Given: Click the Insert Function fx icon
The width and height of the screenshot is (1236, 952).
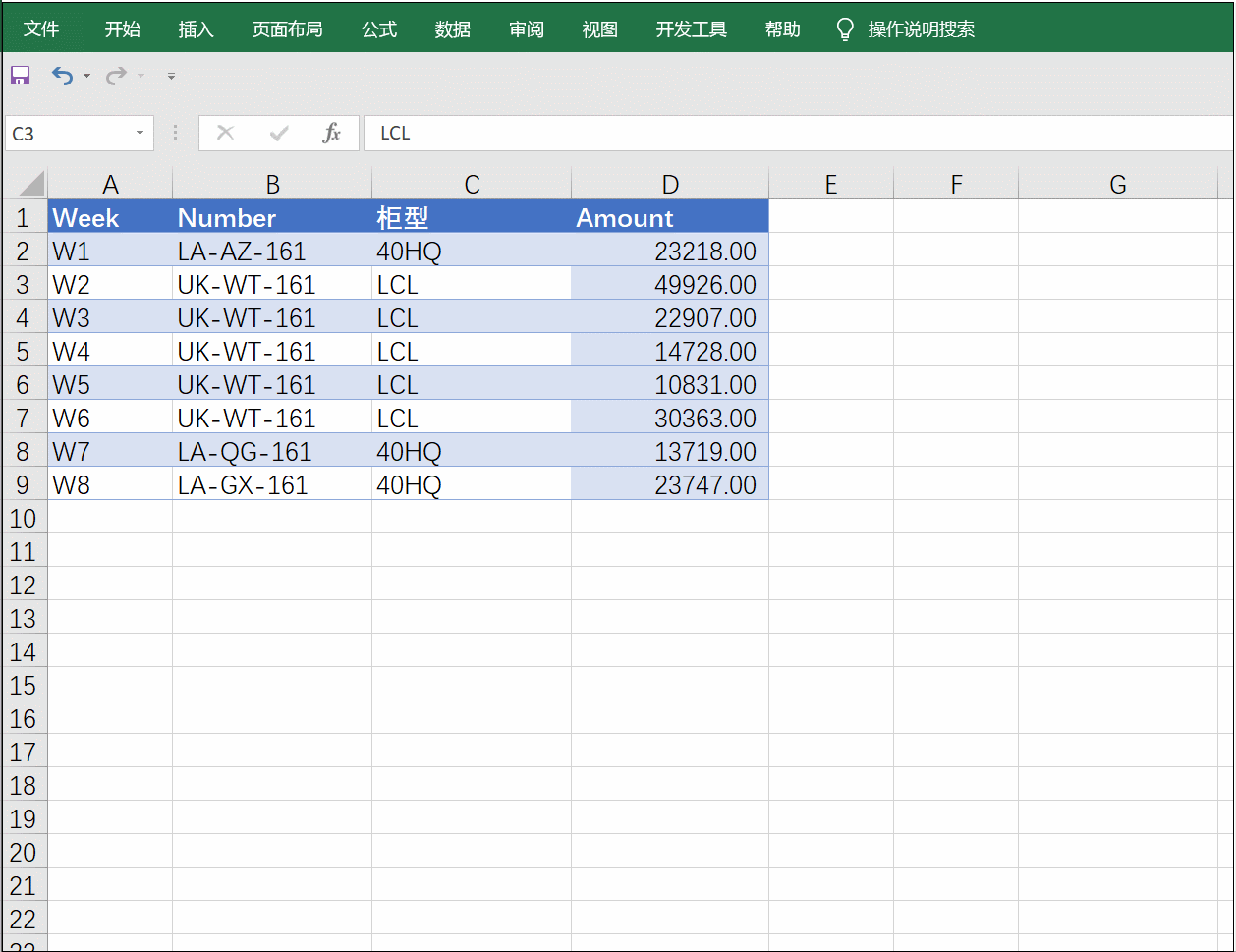Looking at the screenshot, I should pyautogui.click(x=332, y=133).
